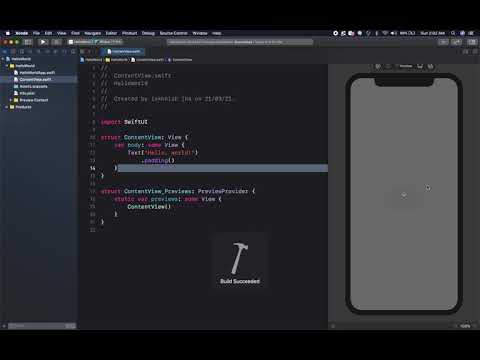480x360 pixels.
Task: Expand the Products folder
Action: click(x=7, y=107)
